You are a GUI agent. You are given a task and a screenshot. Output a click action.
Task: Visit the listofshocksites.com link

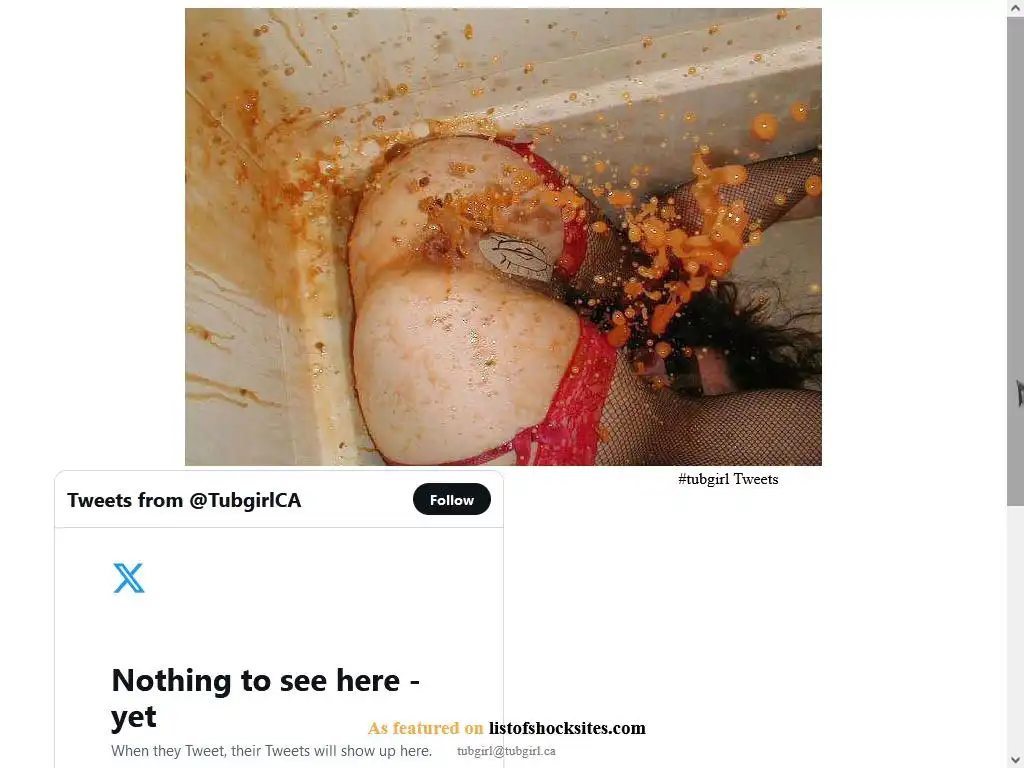pos(567,728)
